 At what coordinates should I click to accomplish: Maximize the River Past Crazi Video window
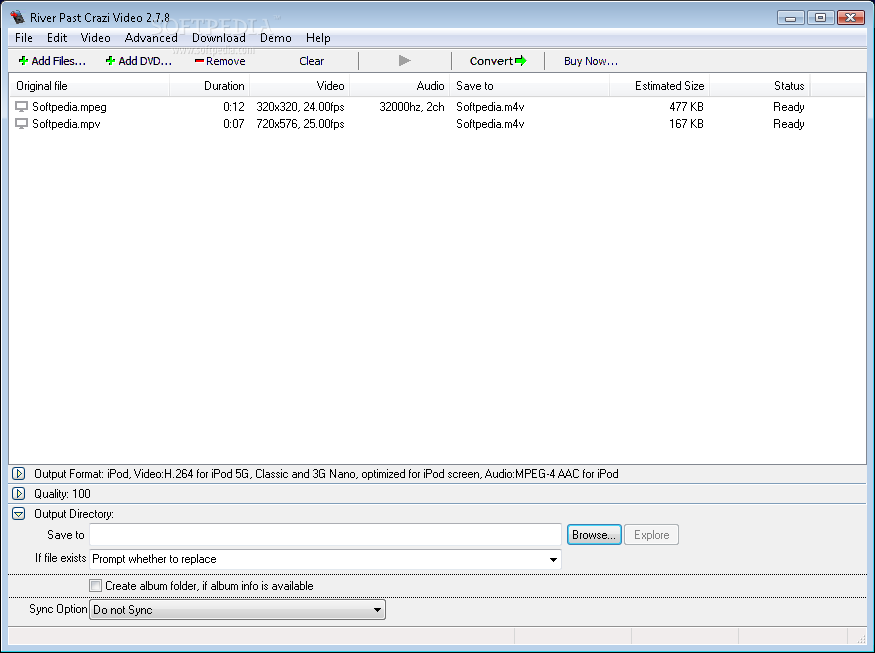820,18
